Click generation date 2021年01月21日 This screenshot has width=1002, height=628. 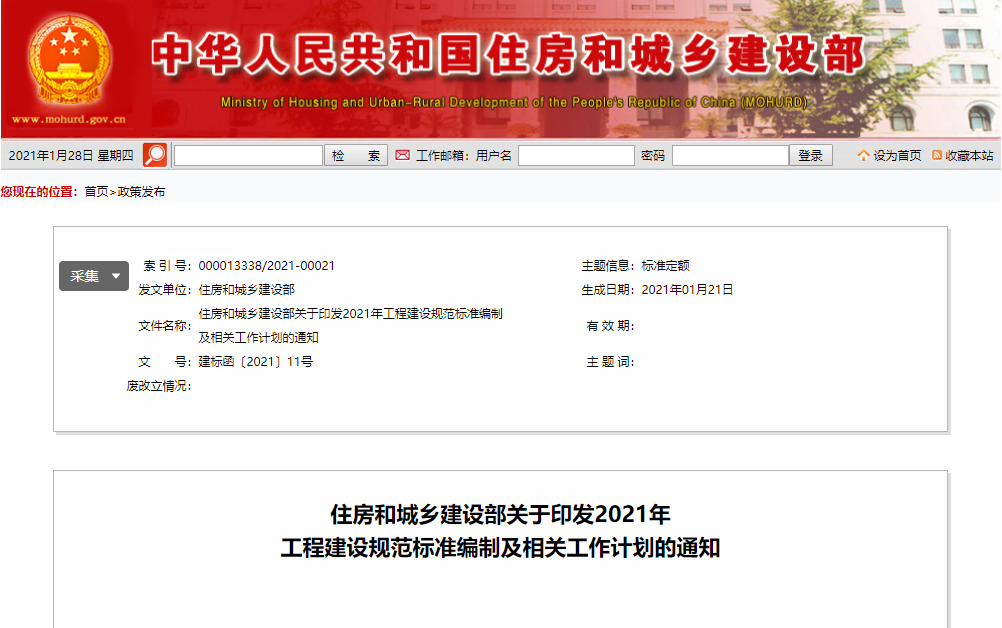tap(687, 289)
